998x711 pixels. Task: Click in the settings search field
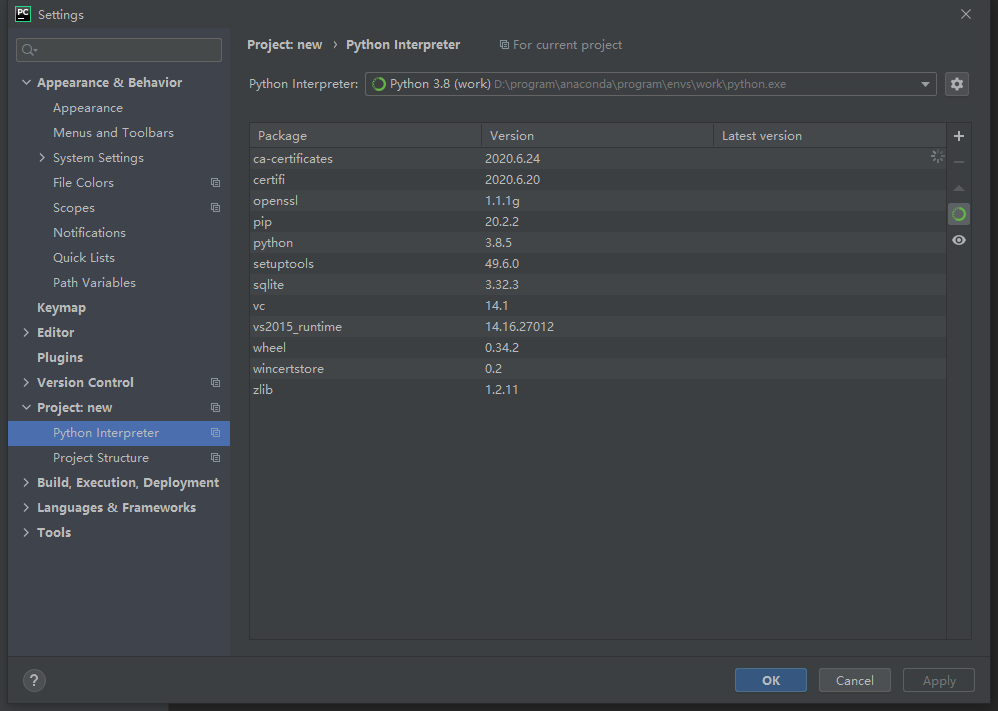point(119,50)
